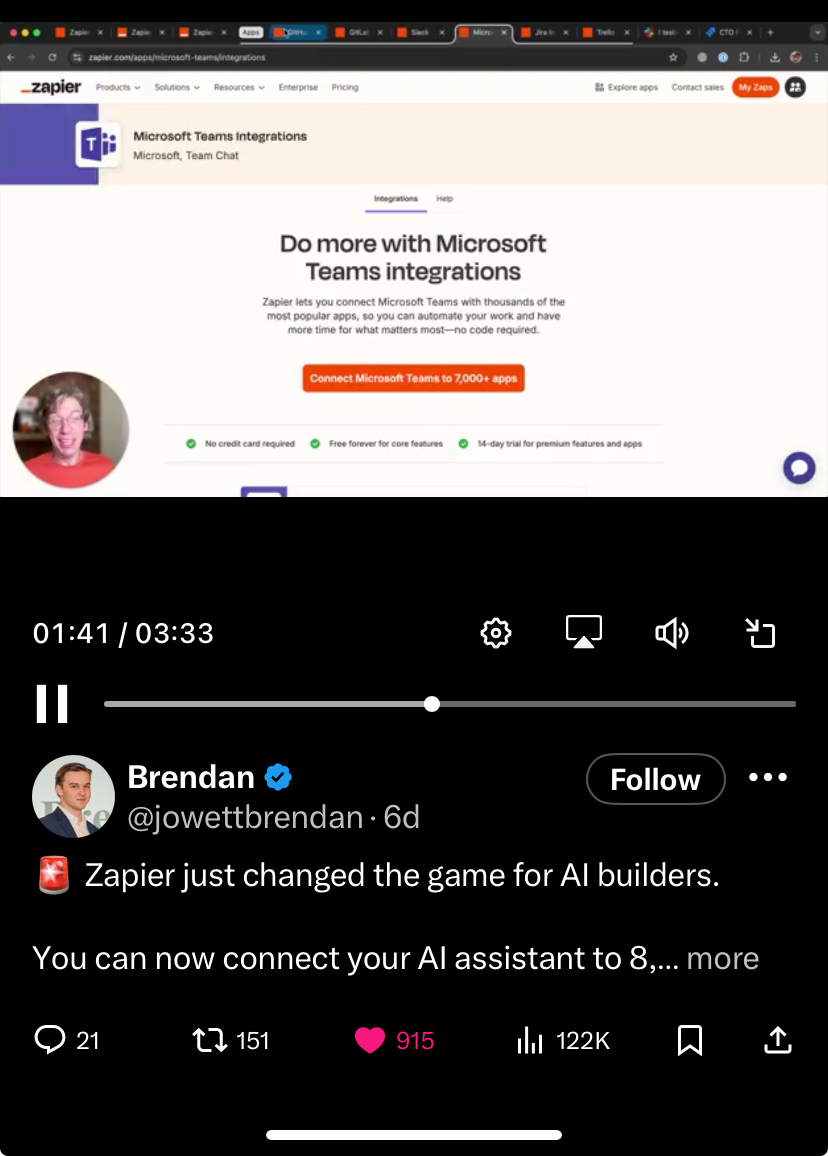Follow Brendan's account
This screenshot has width=828, height=1156.
coord(655,779)
